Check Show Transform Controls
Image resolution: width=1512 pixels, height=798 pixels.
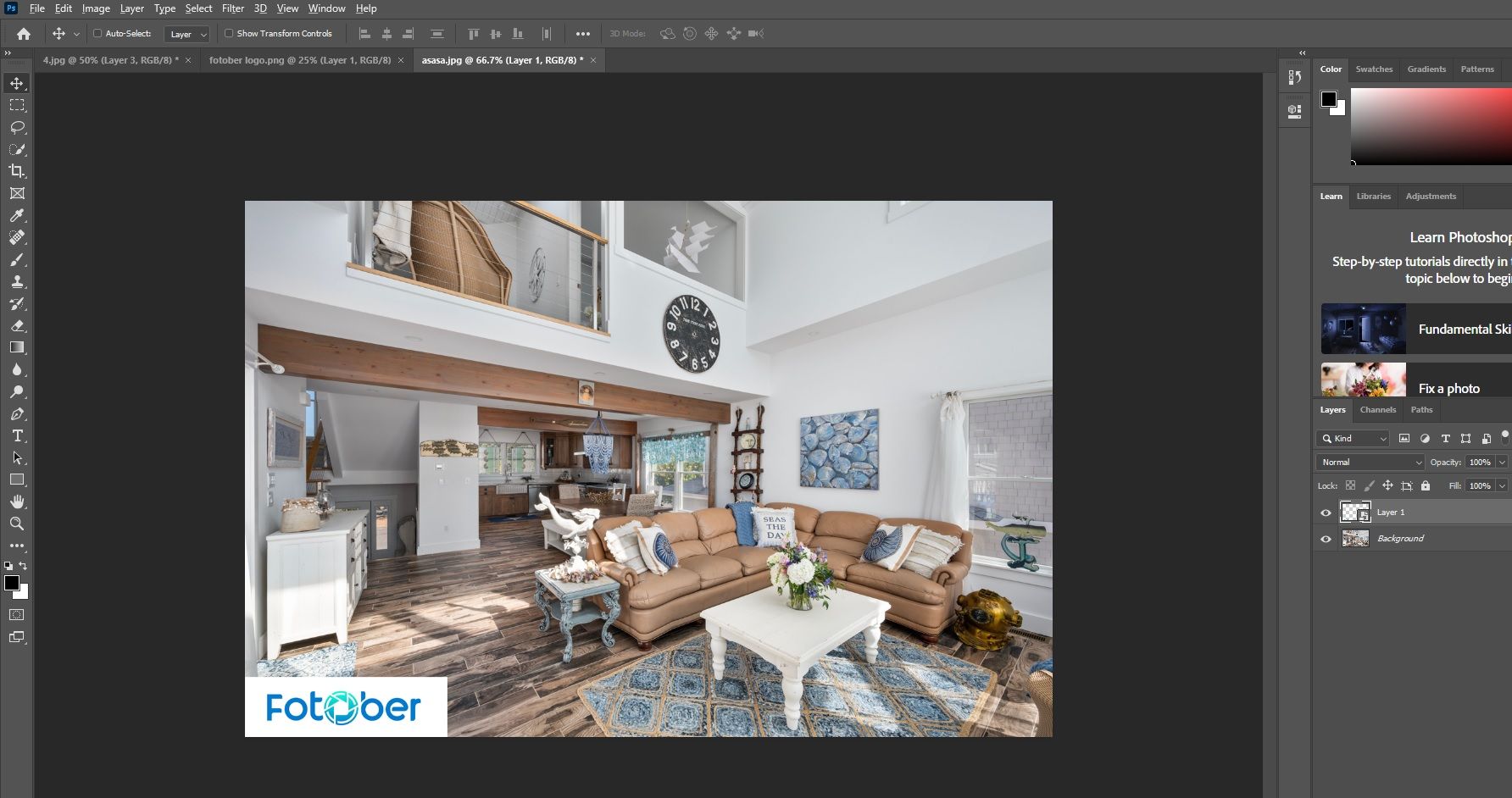click(229, 34)
